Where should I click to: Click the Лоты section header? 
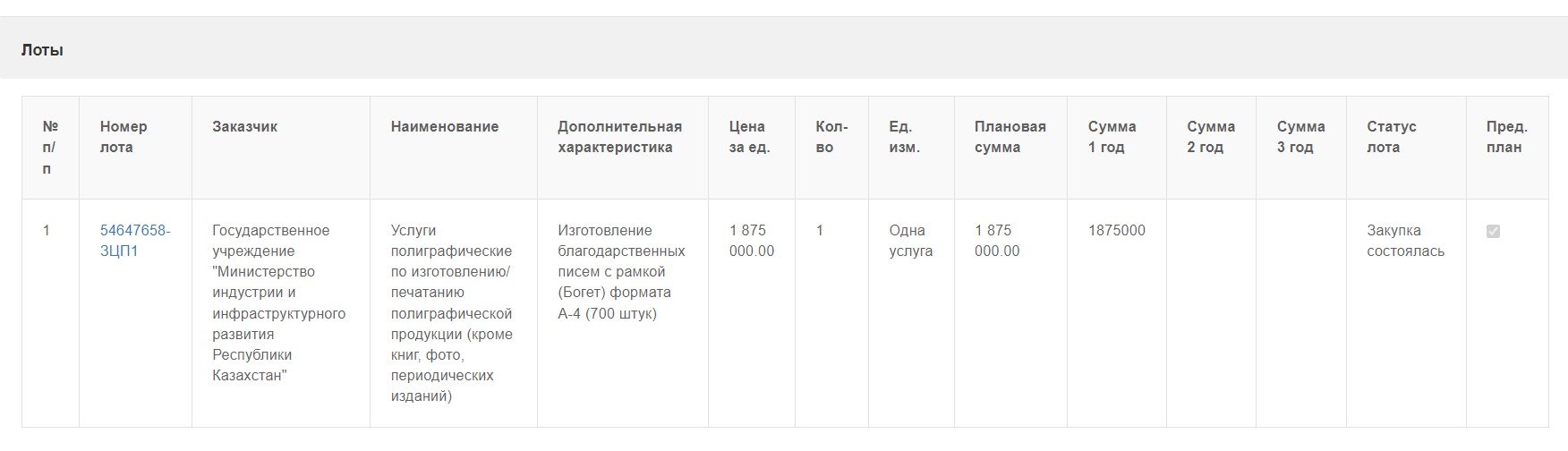[x=42, y=50]
